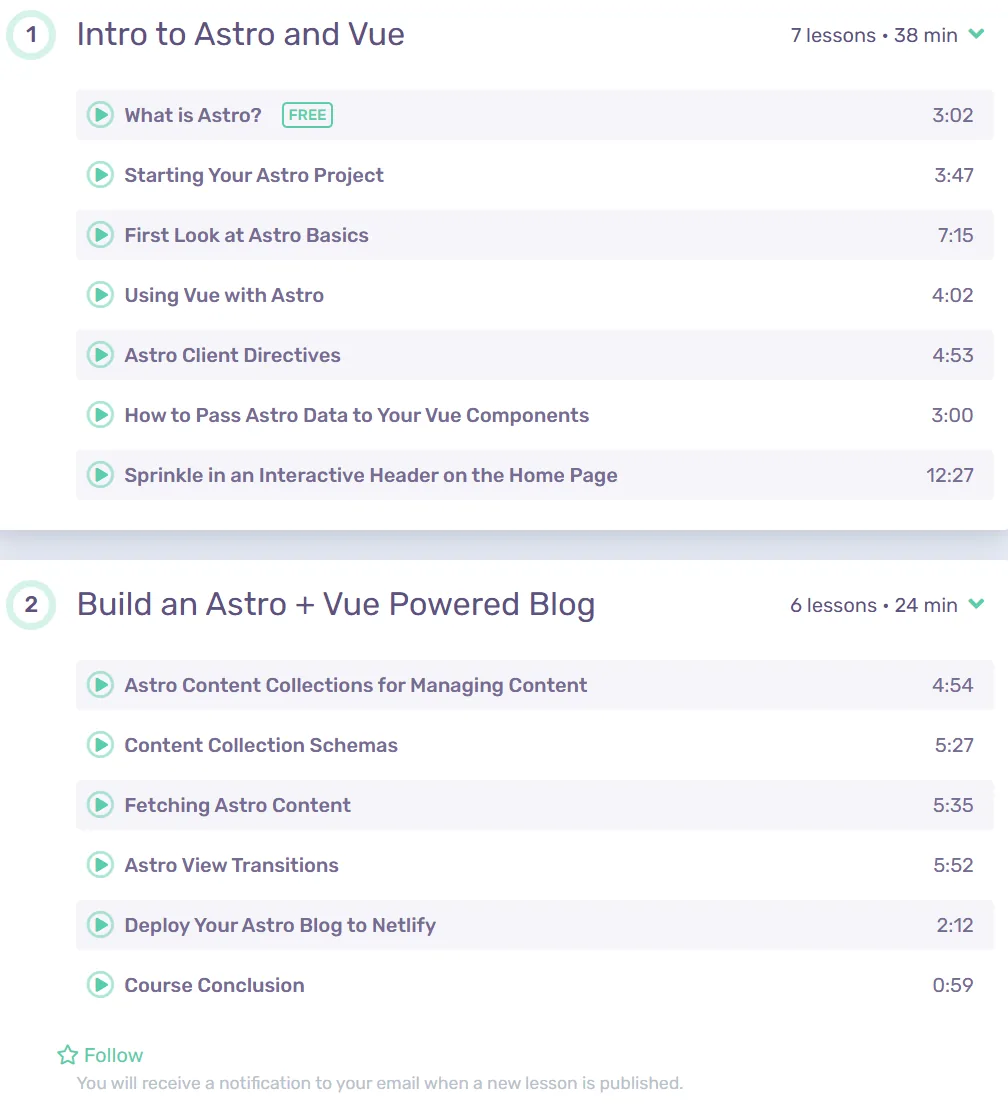Click play icon next to Using Vue with Astro
This screenshot has width=1008, height=1106.
point(100,295)
